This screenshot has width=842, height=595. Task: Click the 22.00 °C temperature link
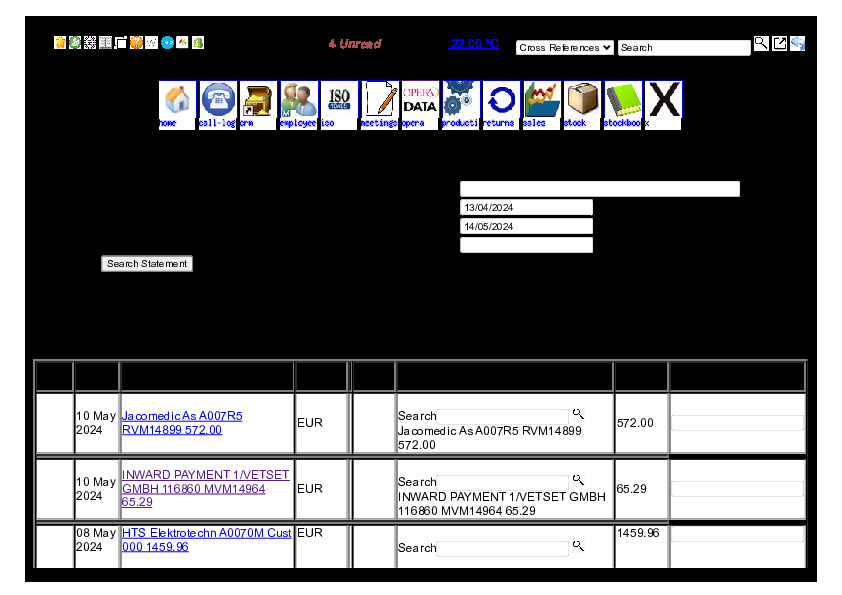[x=473, y=44]
